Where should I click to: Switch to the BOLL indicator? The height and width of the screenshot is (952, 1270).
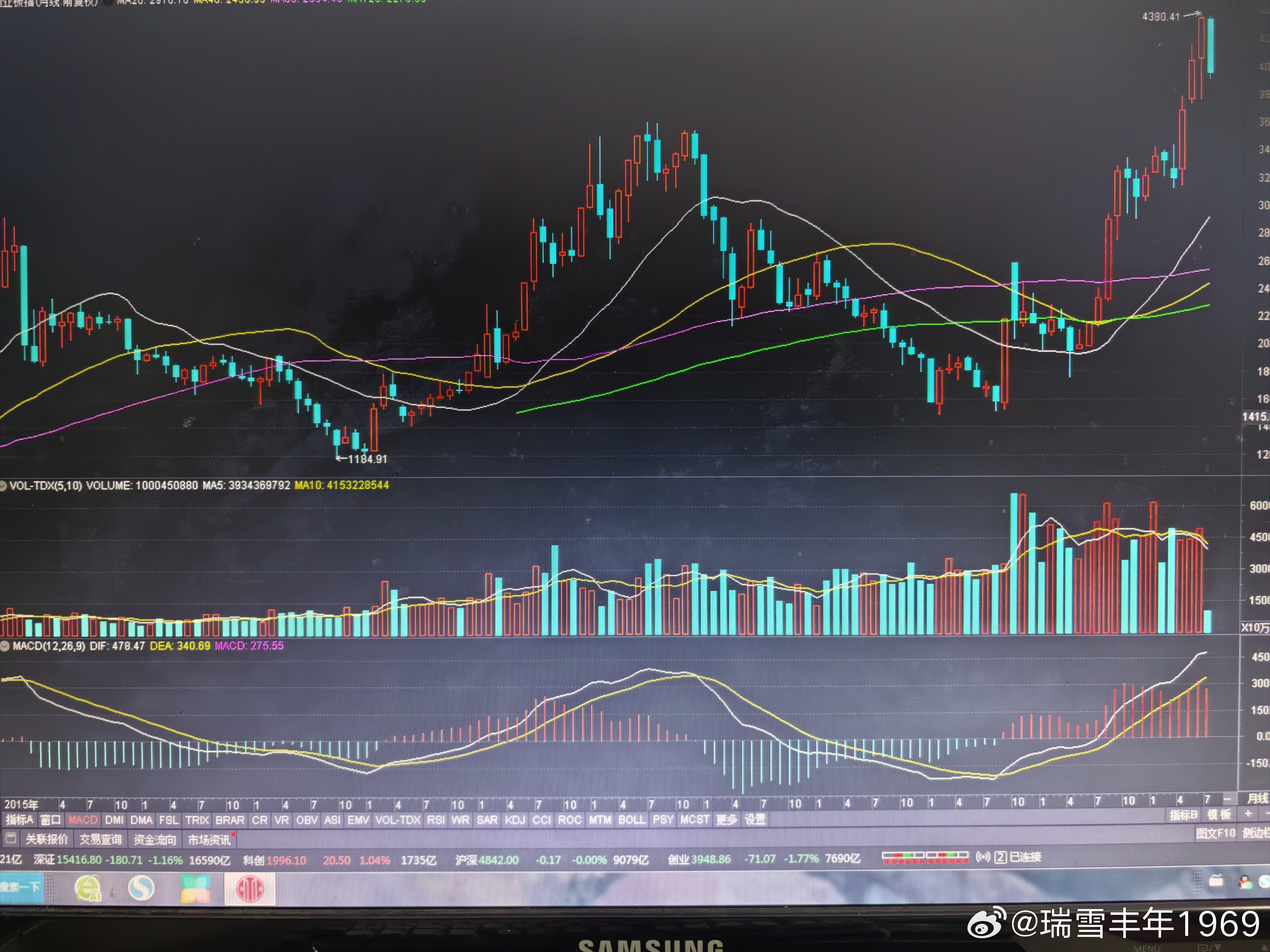click(x=632, y=820)
